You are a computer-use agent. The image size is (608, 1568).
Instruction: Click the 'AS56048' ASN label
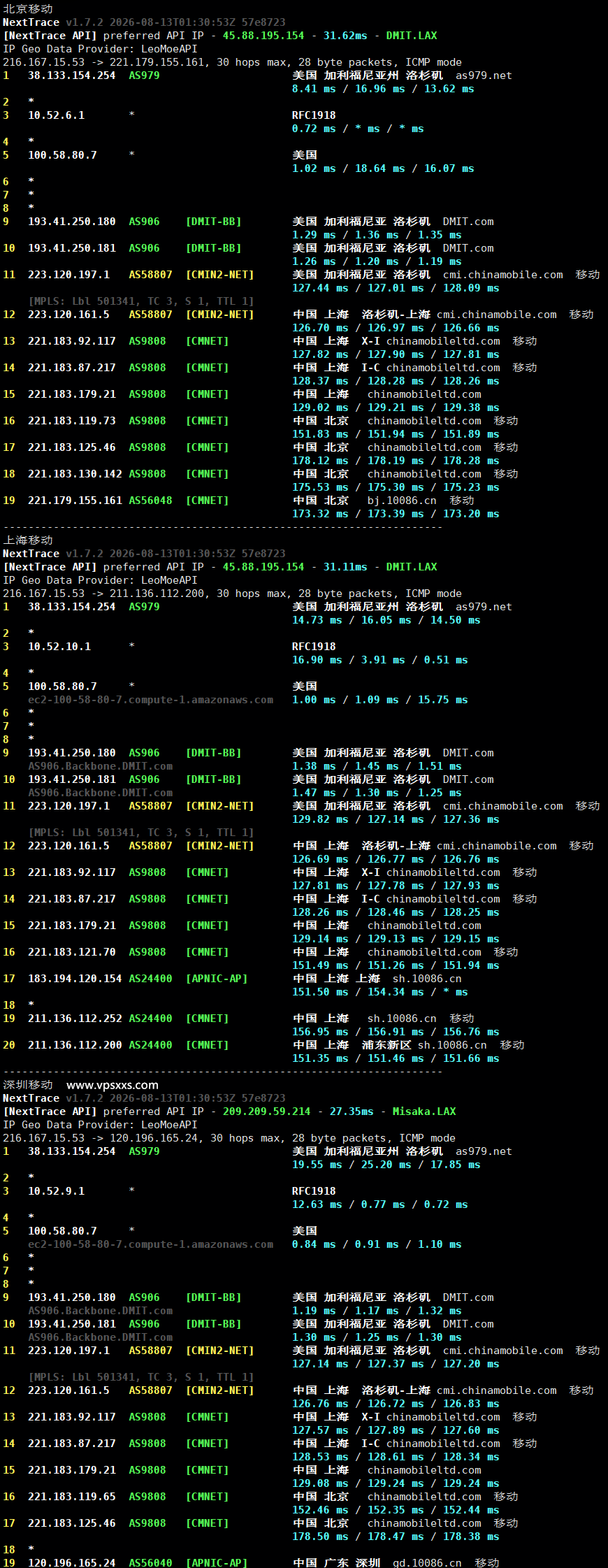[x=150, y=500]
